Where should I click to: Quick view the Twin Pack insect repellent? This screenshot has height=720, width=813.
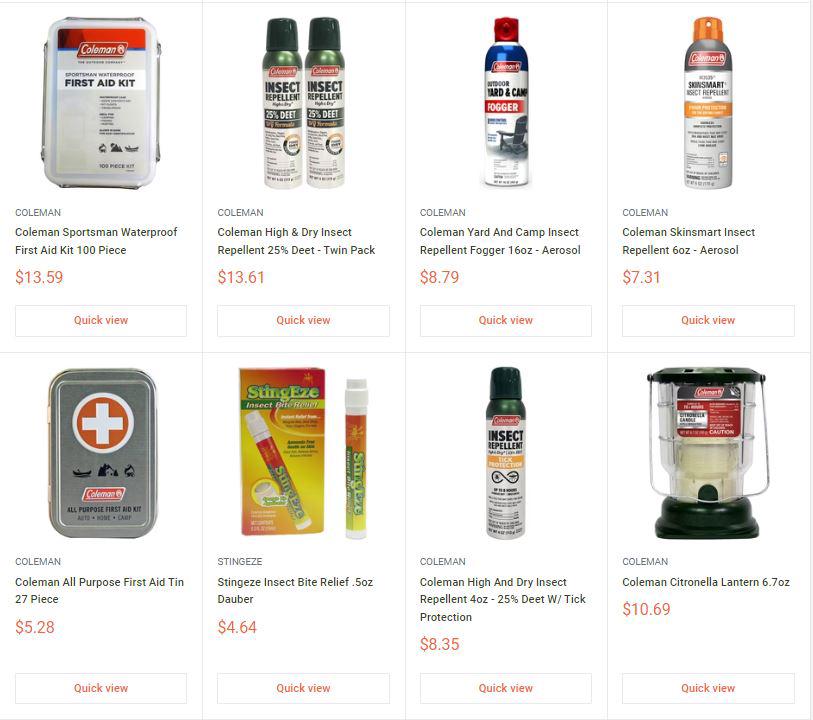click(x=303, y=320)
